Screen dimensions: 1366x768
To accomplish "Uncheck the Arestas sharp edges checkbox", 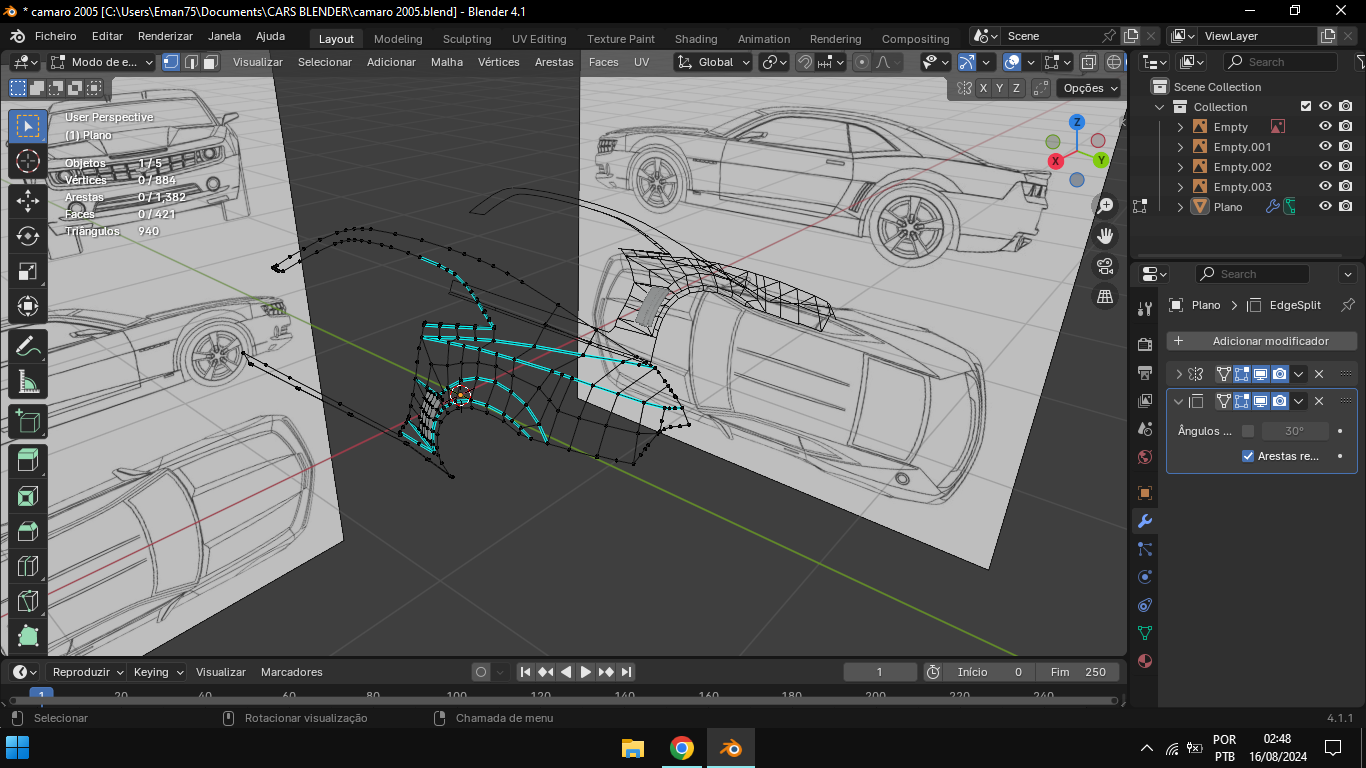I will [x=1248, y=456].
